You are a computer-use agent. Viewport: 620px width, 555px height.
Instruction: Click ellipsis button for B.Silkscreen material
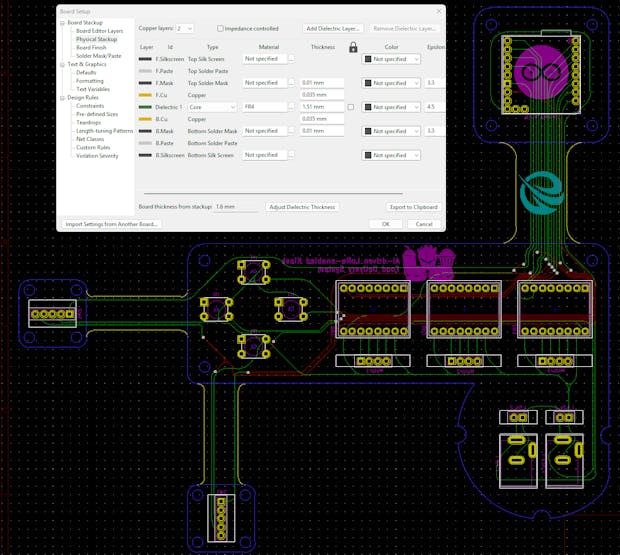tap(292, 155)
